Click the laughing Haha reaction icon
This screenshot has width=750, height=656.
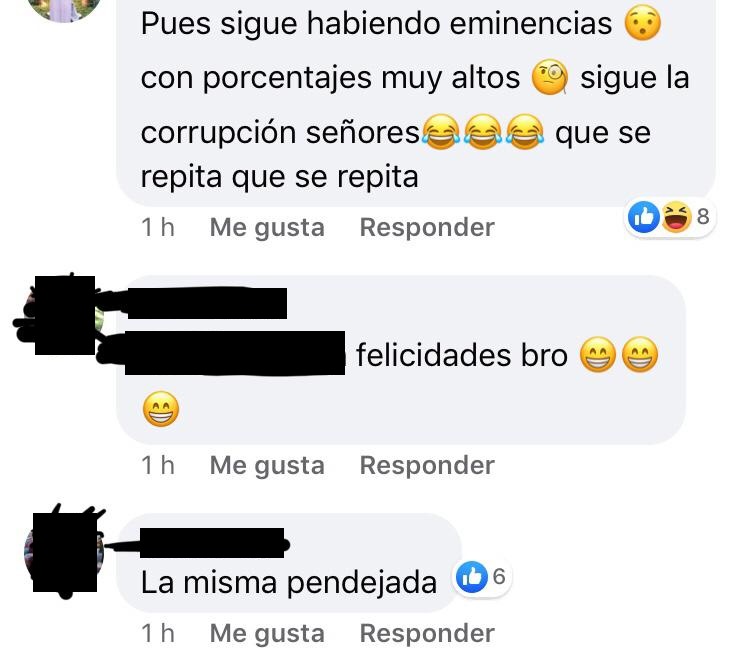(x=677, y=217)
